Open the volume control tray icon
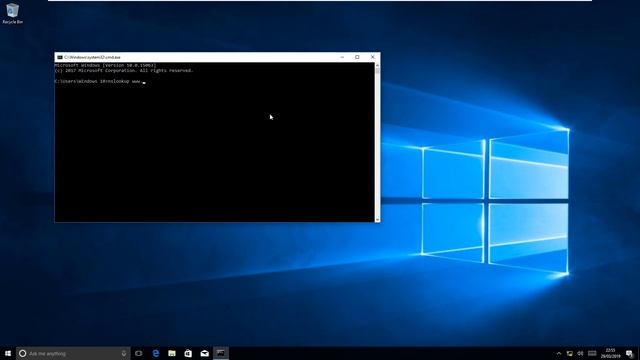 [x=580, y=353]
